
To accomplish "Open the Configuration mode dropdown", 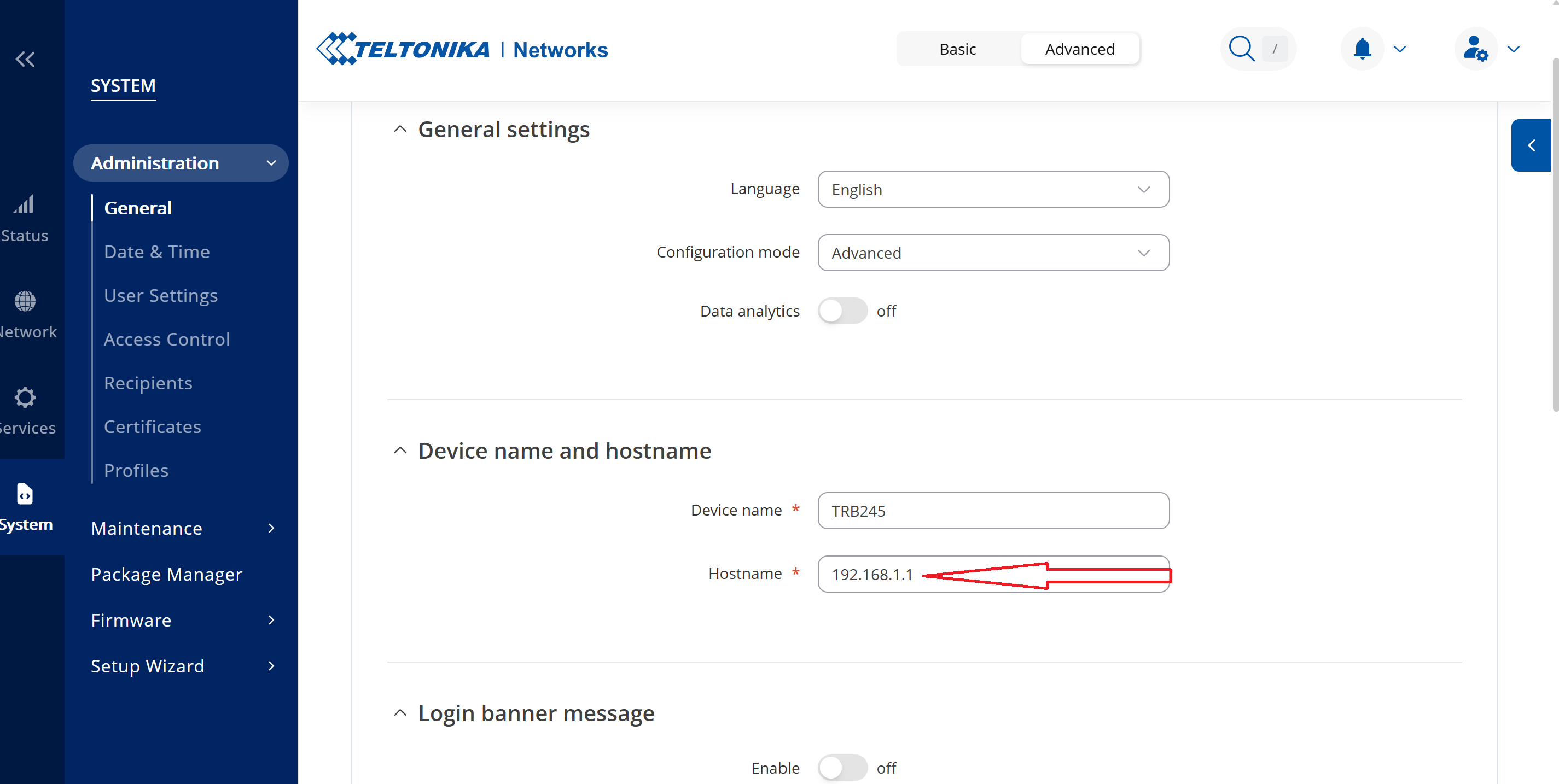I will click(993, 253).
